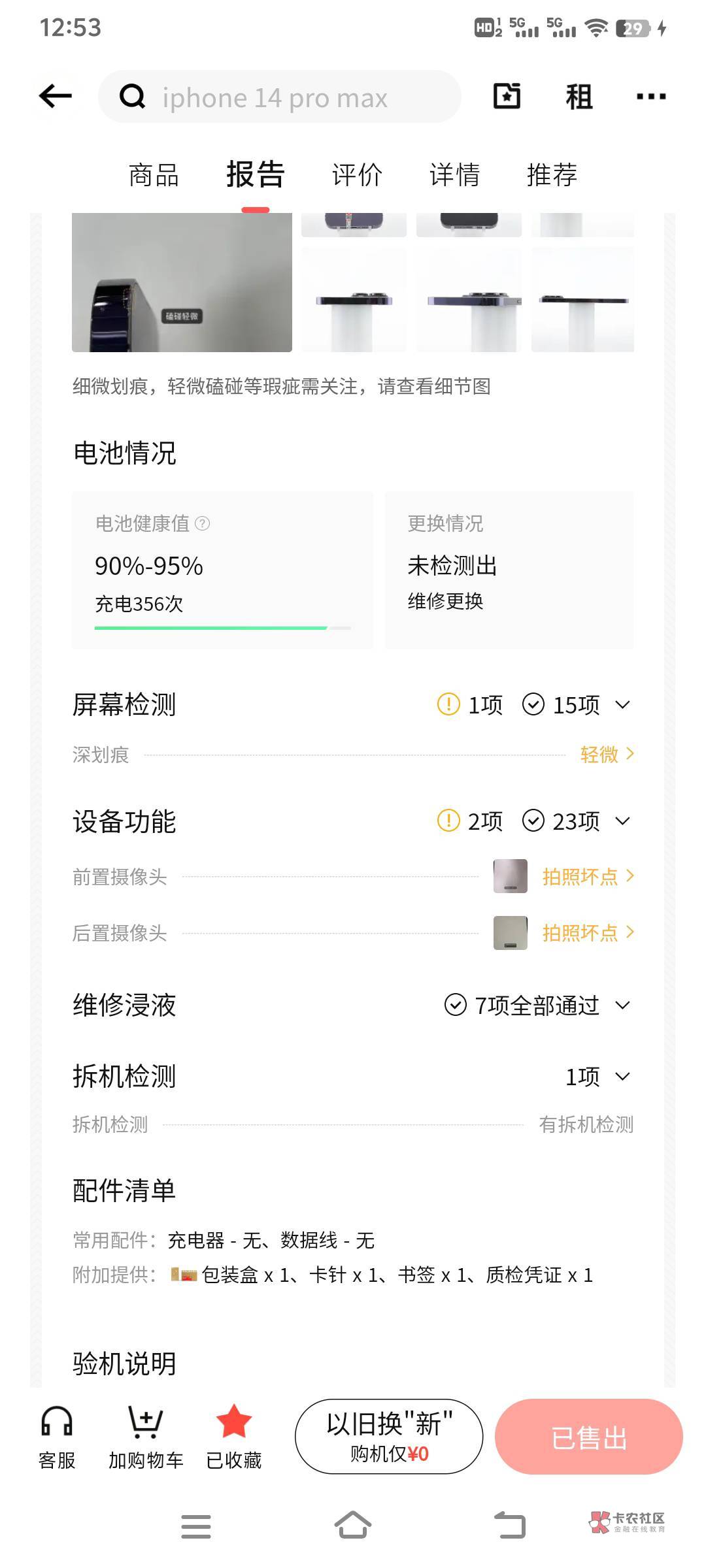706x1568 pixels.
Task: Open front camera 拍照坏点 thumbnail
Action: tap(510, 876)
